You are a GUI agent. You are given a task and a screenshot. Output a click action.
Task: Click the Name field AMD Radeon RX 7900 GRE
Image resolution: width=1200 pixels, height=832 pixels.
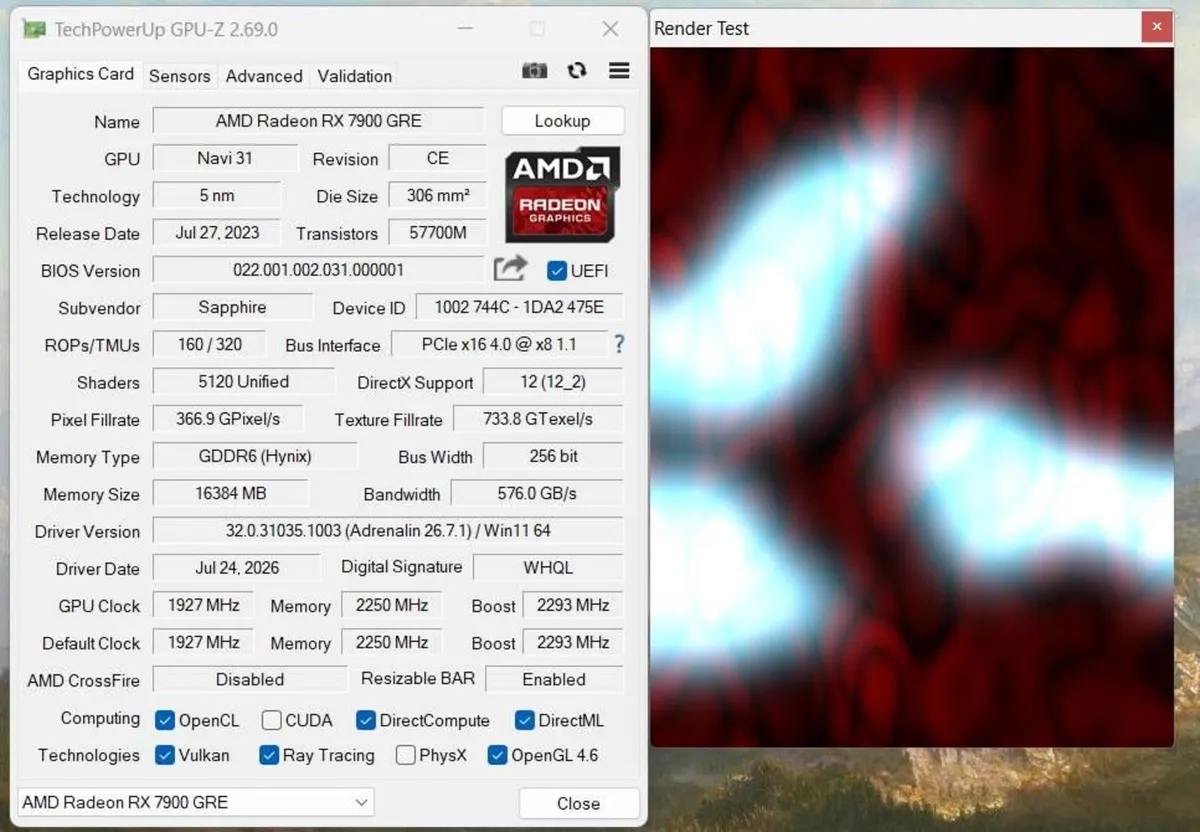tap(318, 121)
